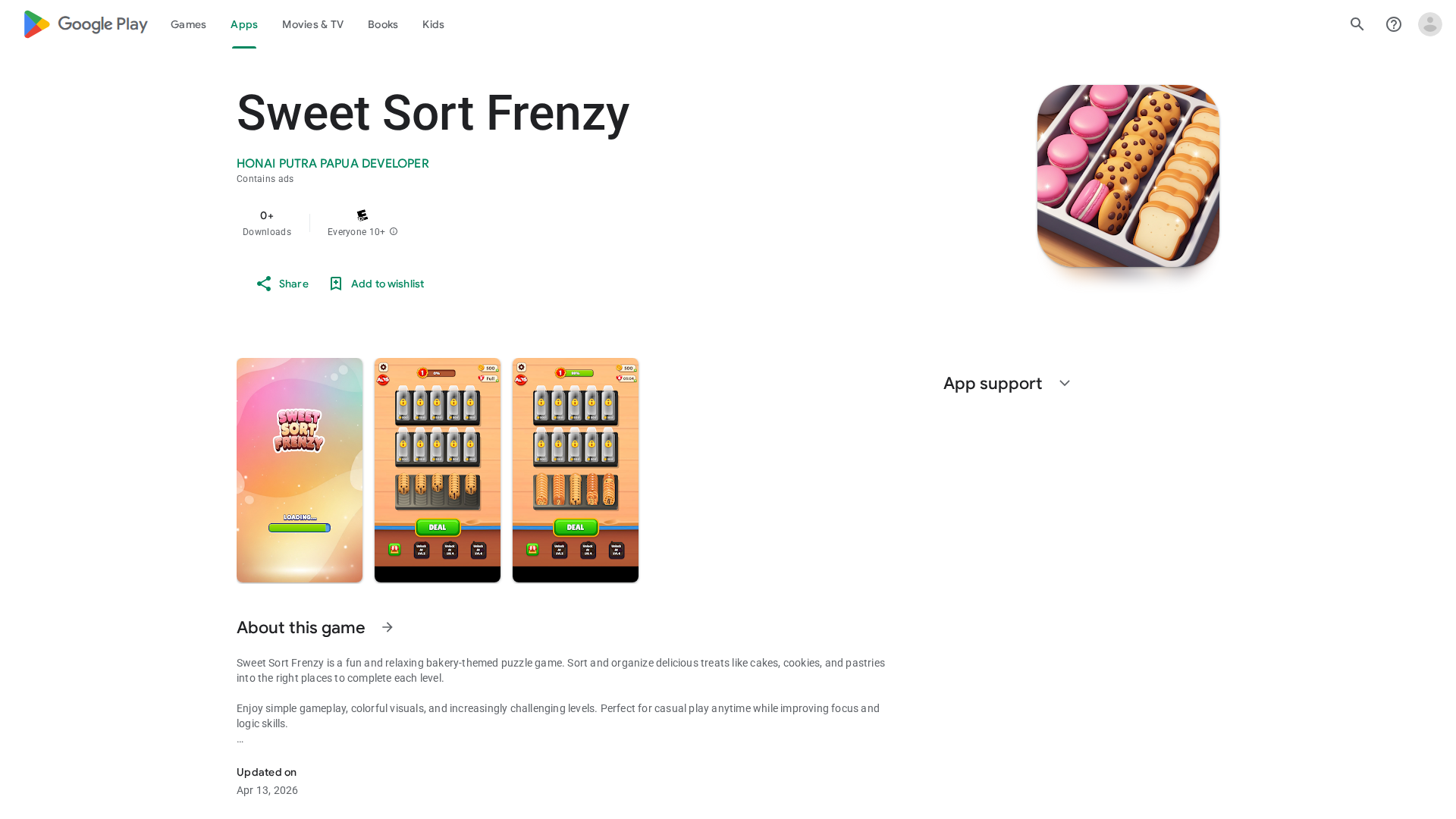This screenshot has height=819, width=1456.
Task: Add Sweet Sort Frenzy to wishlist
Action: [x=376, y=284]
